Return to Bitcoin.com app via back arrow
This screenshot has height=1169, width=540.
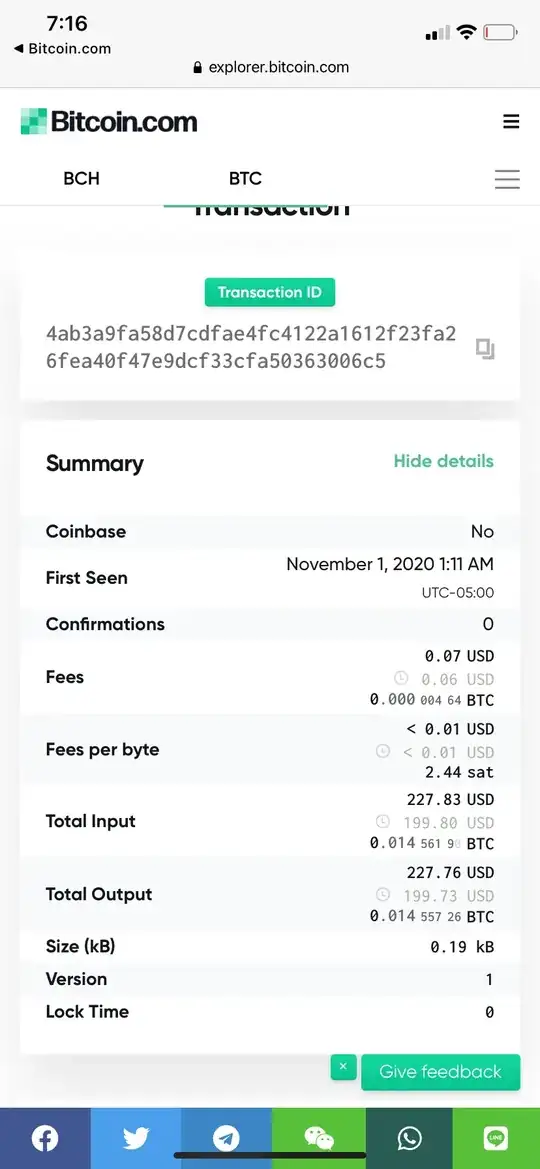pyautogui.click(x=62, y=49)
